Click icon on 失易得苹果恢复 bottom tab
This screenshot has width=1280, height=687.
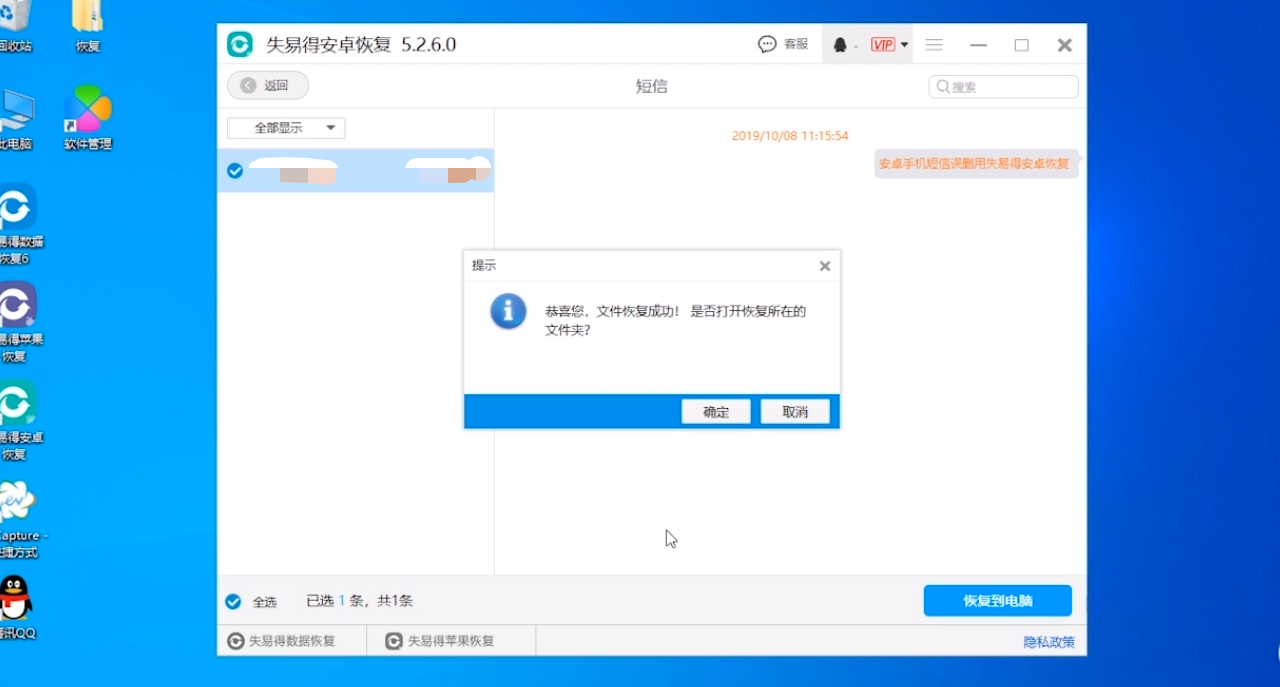tap(394, 641)
